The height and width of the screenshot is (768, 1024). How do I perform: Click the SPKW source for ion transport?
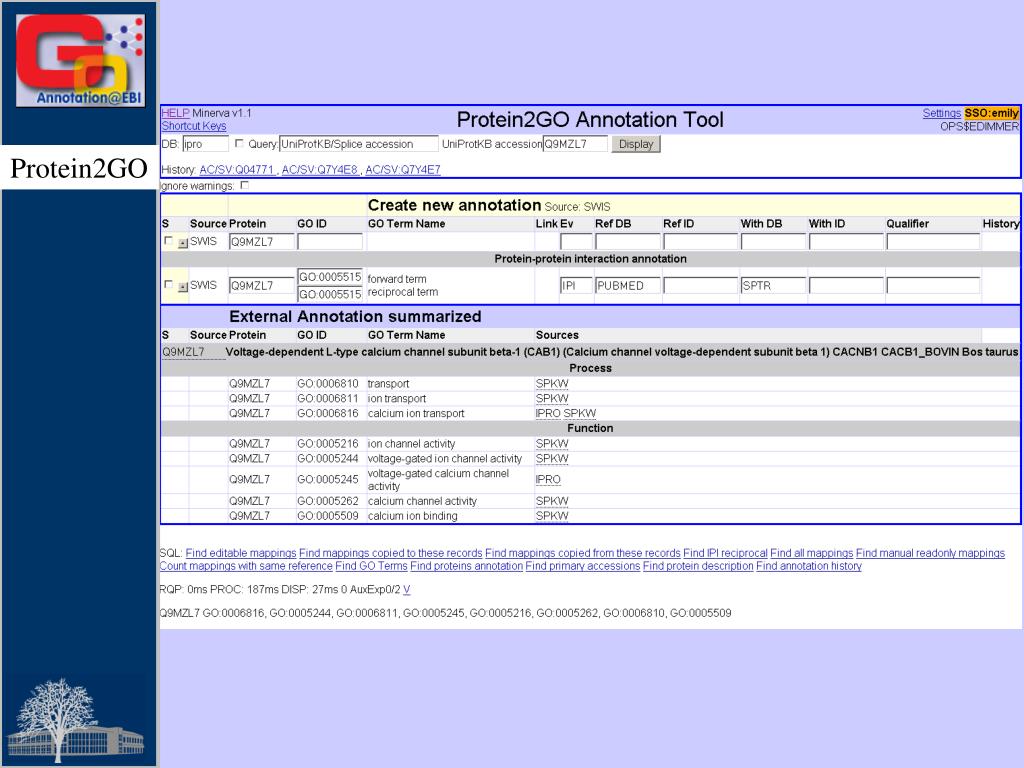pyautogui.click(x=552, y=399)
